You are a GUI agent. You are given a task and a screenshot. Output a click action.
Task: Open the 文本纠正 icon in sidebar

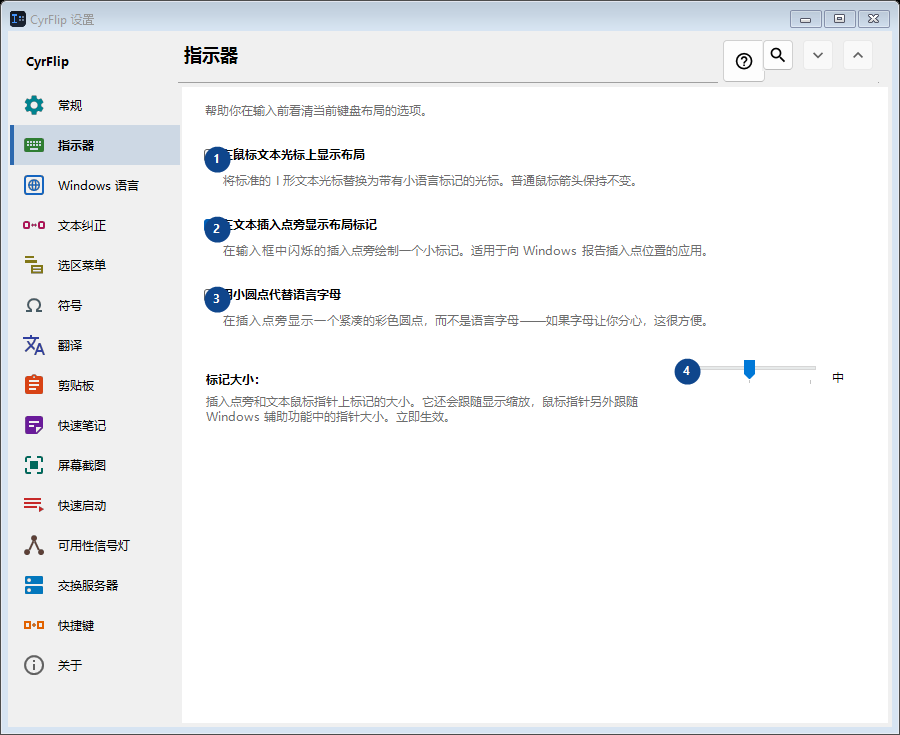click(34, 225)
